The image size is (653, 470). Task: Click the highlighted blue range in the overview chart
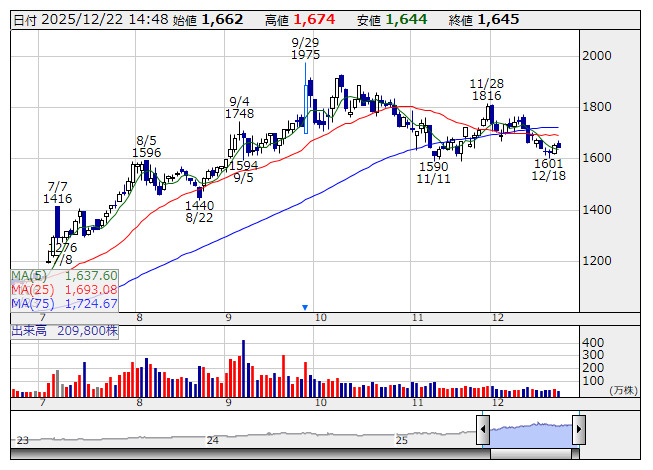[531, 433]
